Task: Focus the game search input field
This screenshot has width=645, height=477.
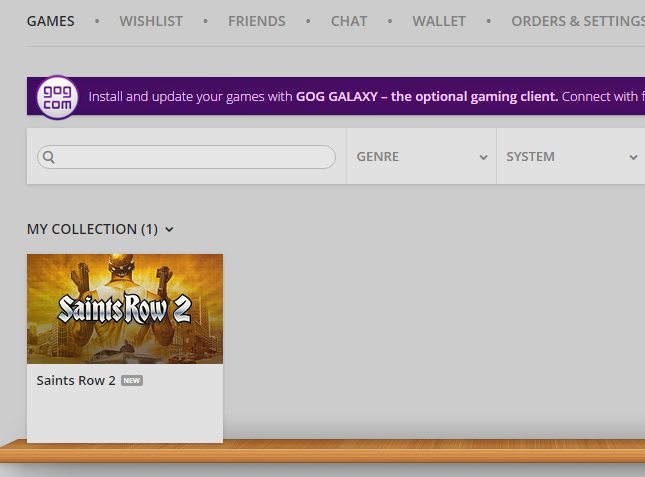Action: point(186,157)
